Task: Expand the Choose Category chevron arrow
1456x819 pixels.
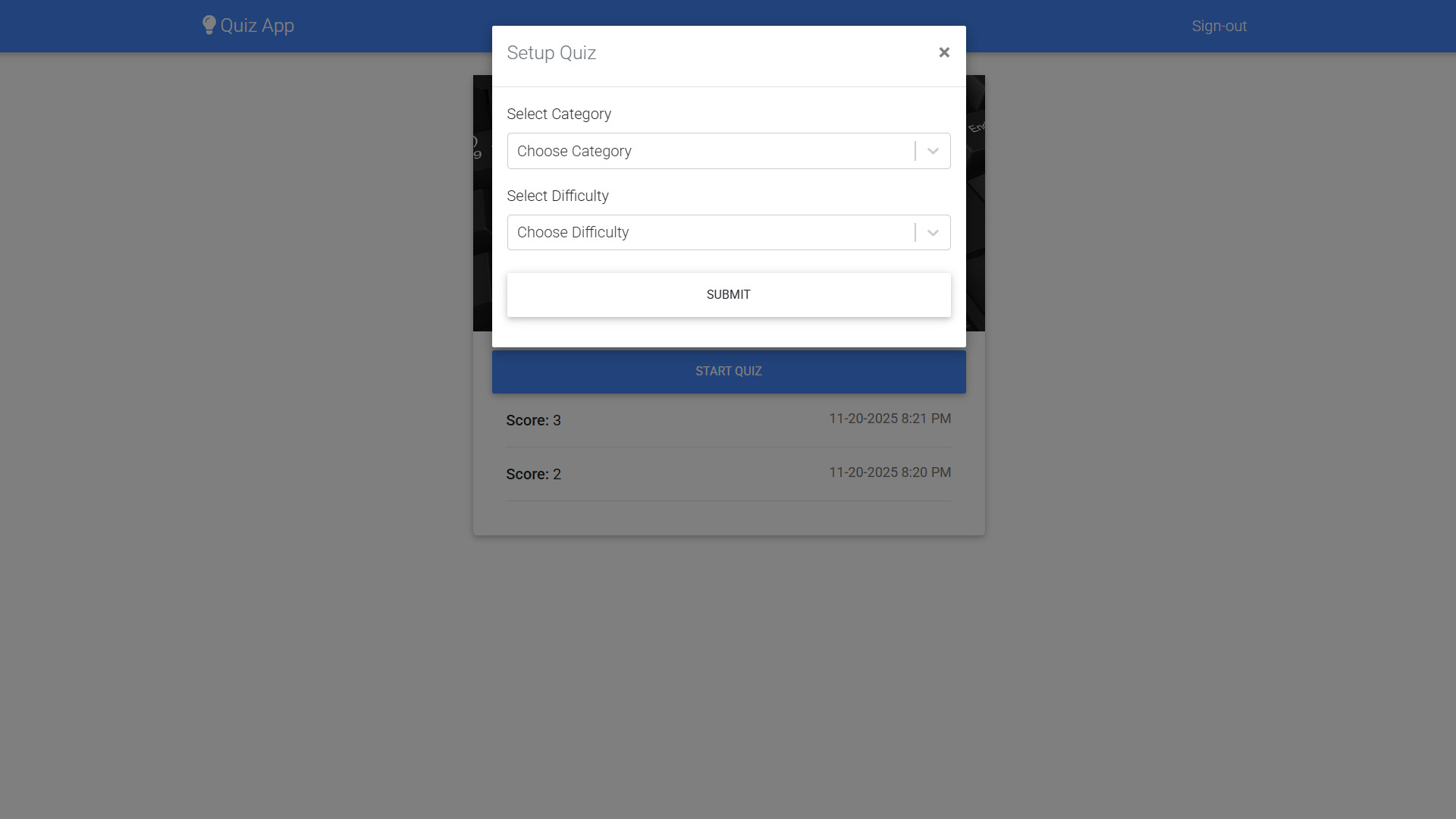Action: click(933, 151)
